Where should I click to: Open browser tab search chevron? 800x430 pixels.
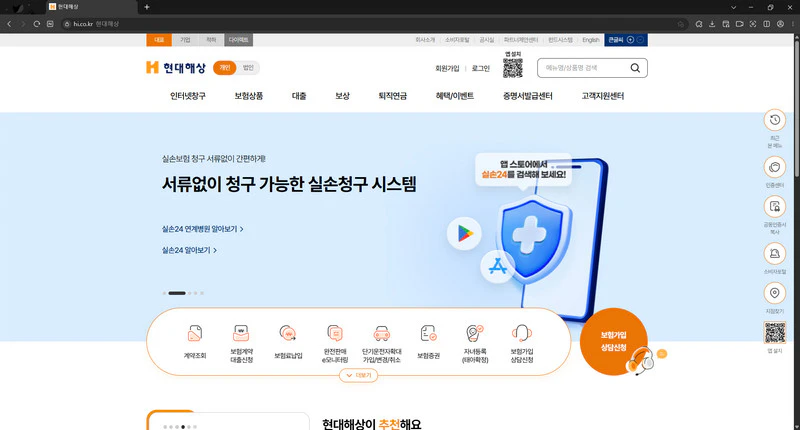(733, 7)
